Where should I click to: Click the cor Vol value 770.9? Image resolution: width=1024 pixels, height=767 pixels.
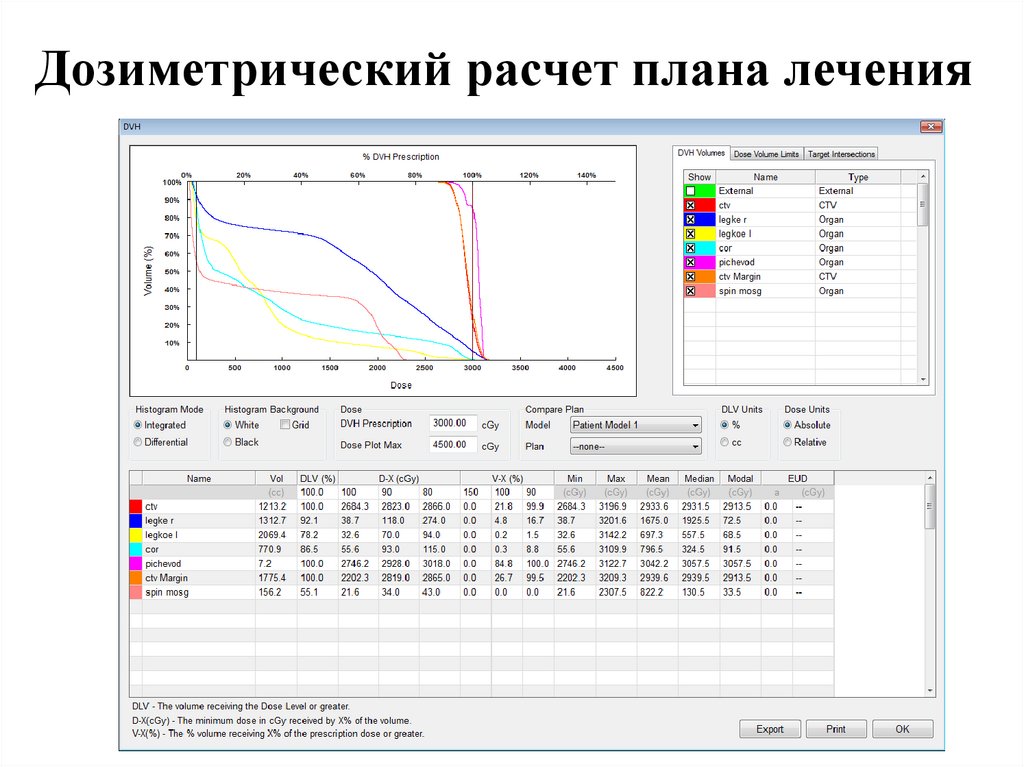click(x=270, y=549)
